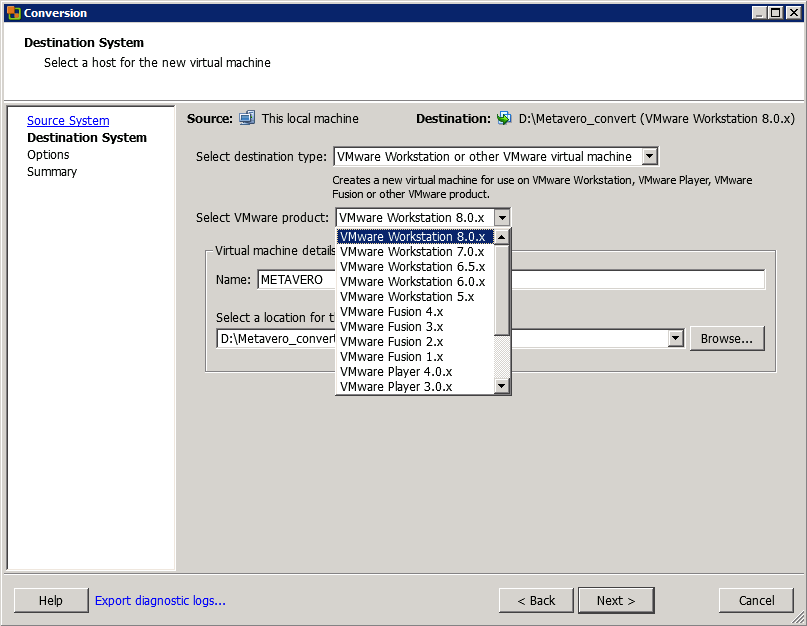Click the product list scroll down arrow

click(502, 386)
